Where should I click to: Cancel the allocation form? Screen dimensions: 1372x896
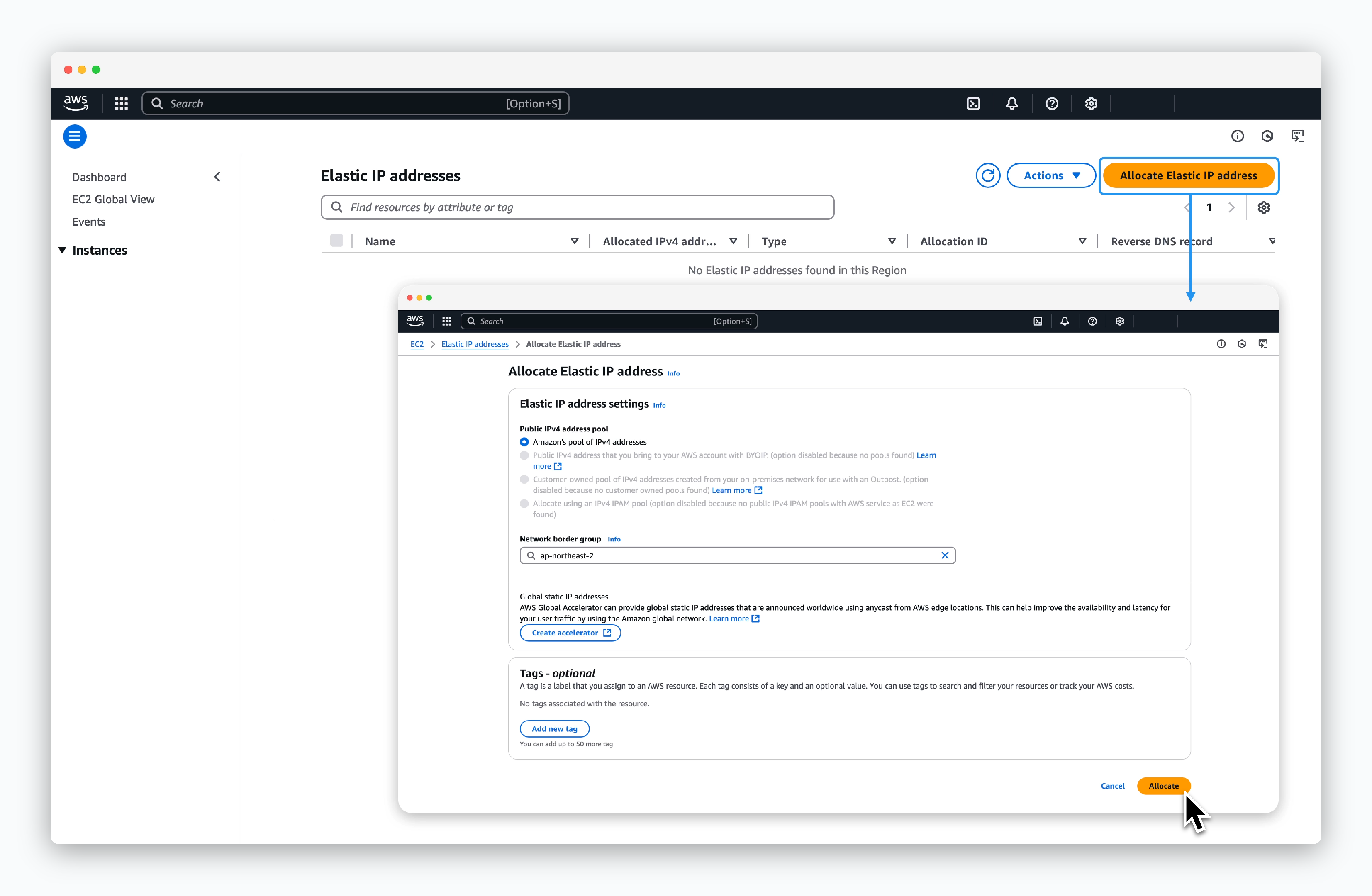pyautogui.click(x=1113, y=786)
